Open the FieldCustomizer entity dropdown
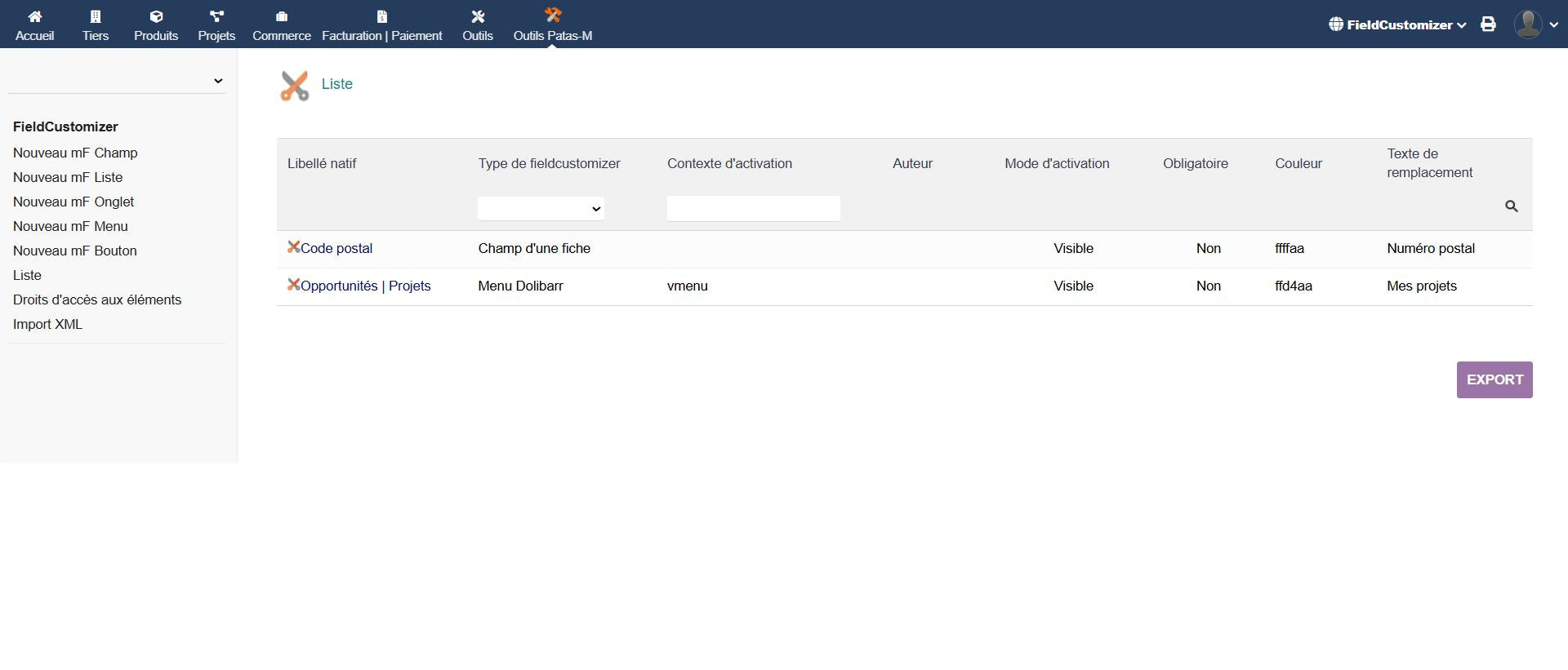This screenshot has height=670, width=1568. [x=1397, y=24]
